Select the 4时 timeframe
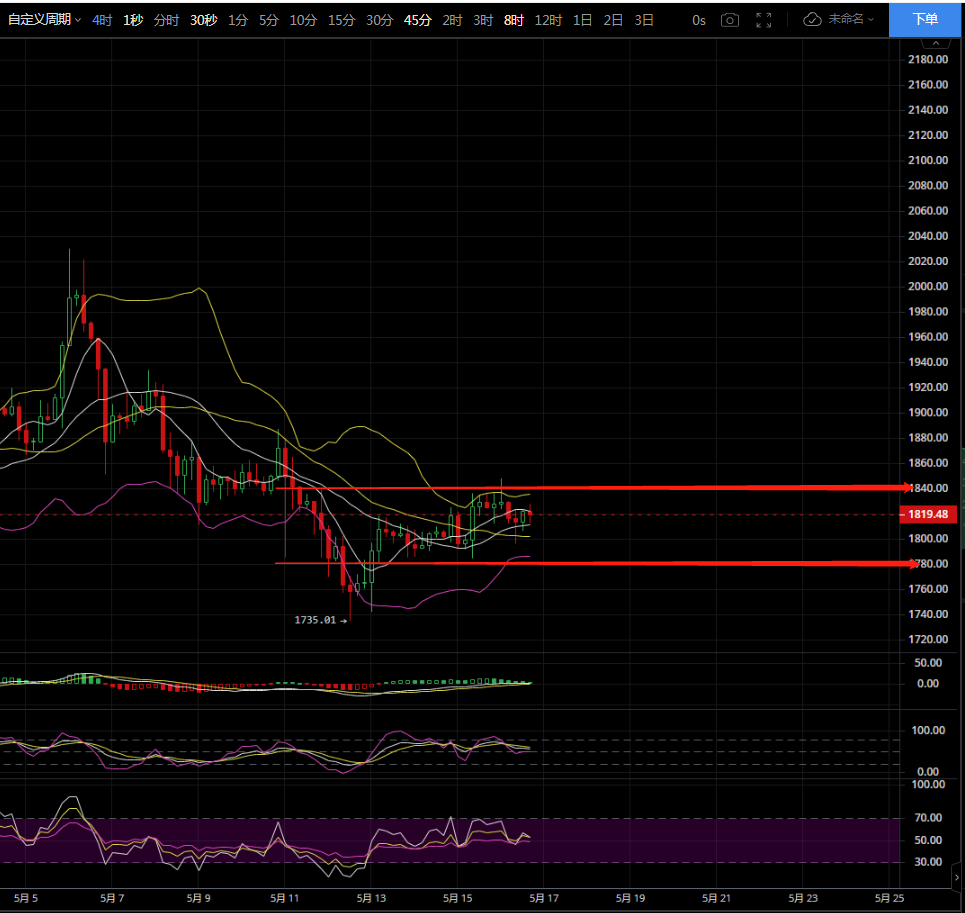Screen dimensions: 965x913 click(102, 20)
